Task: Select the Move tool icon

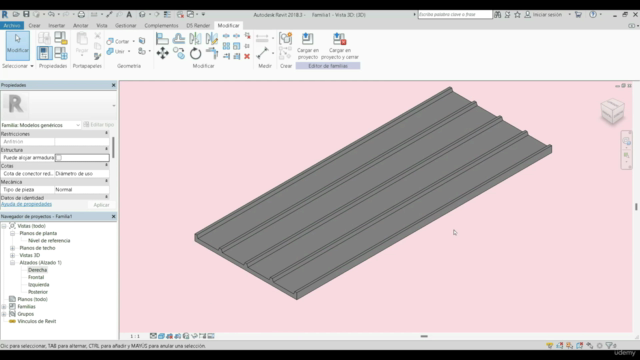Action: point(162,53)
